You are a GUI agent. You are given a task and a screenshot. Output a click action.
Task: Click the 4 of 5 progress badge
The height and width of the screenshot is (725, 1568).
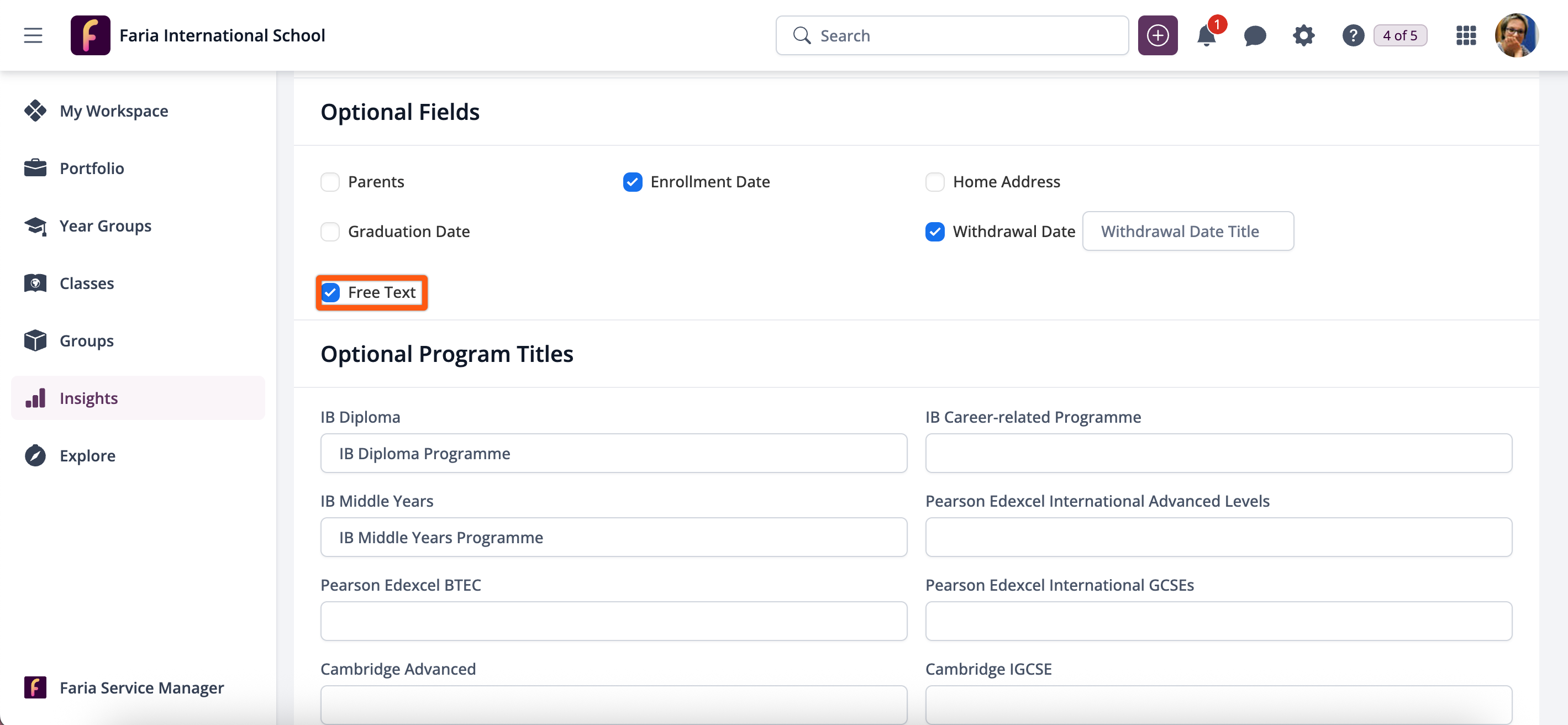click(1399, 35)
